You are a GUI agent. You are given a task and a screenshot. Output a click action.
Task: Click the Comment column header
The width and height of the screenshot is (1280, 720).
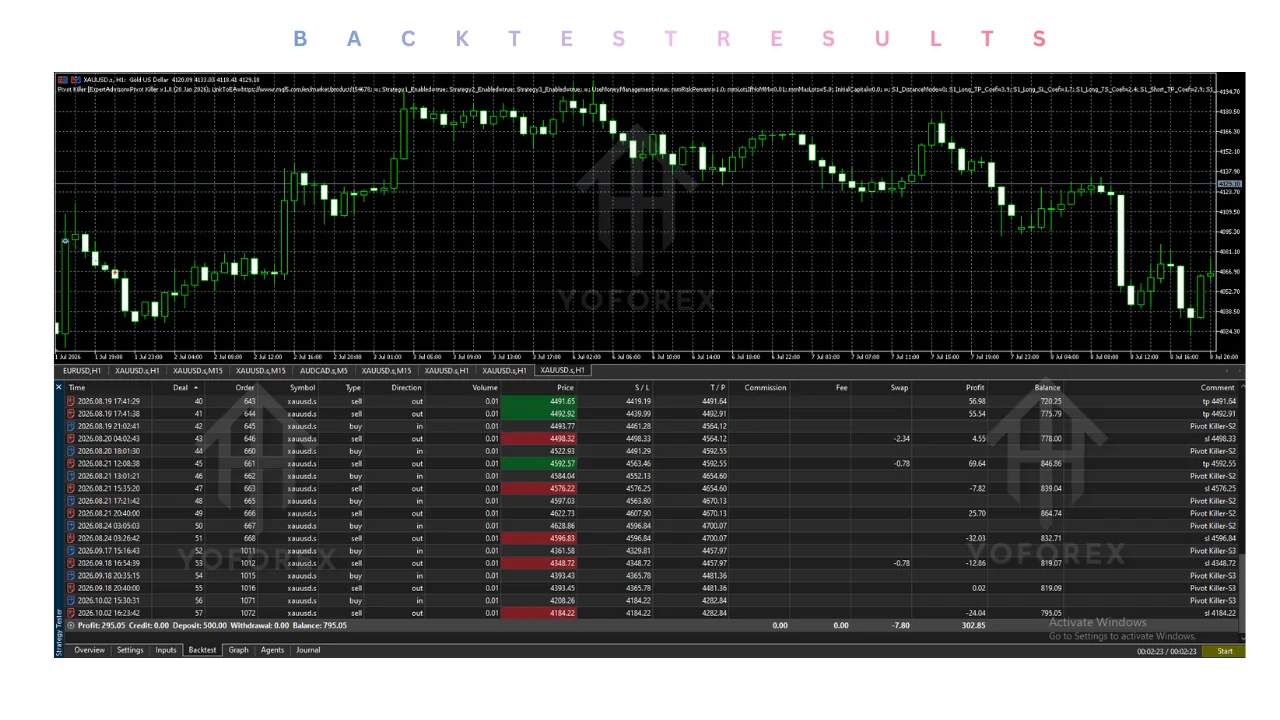[1217, 388]
